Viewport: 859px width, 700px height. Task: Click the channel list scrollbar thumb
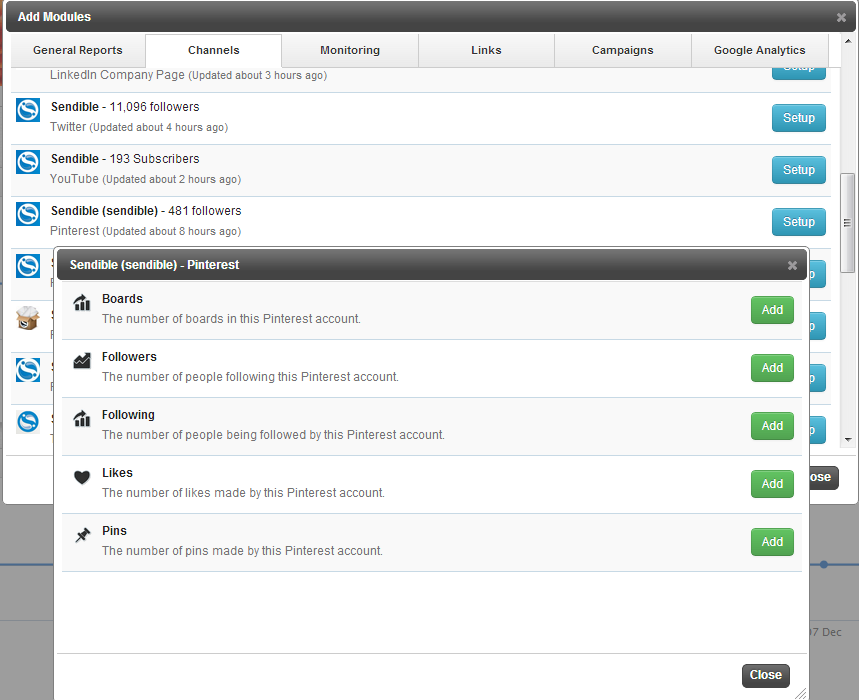(848, 222)
